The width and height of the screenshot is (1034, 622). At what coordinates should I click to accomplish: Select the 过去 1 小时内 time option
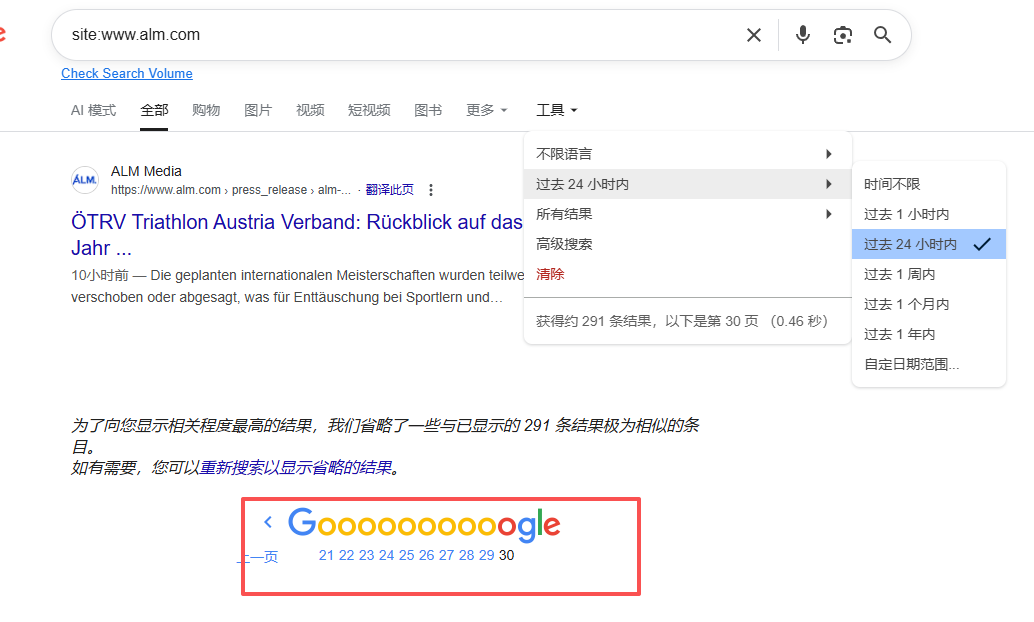tap(906, 214)
